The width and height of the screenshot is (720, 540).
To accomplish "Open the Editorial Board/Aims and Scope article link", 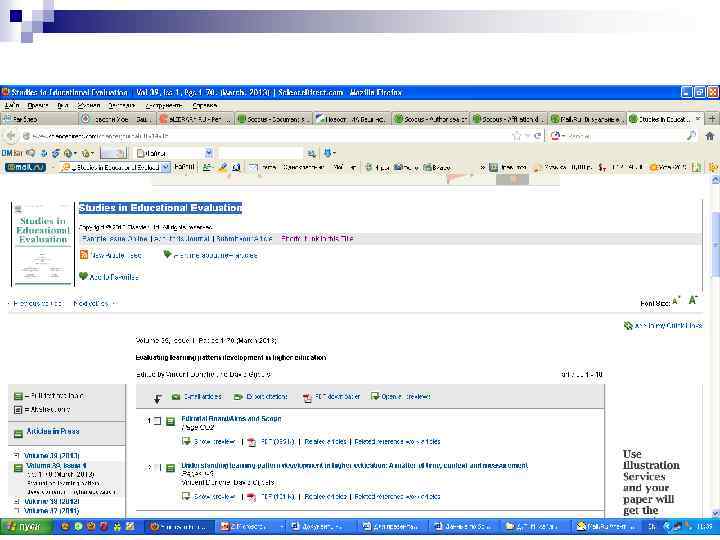I will tap(231, 419).
